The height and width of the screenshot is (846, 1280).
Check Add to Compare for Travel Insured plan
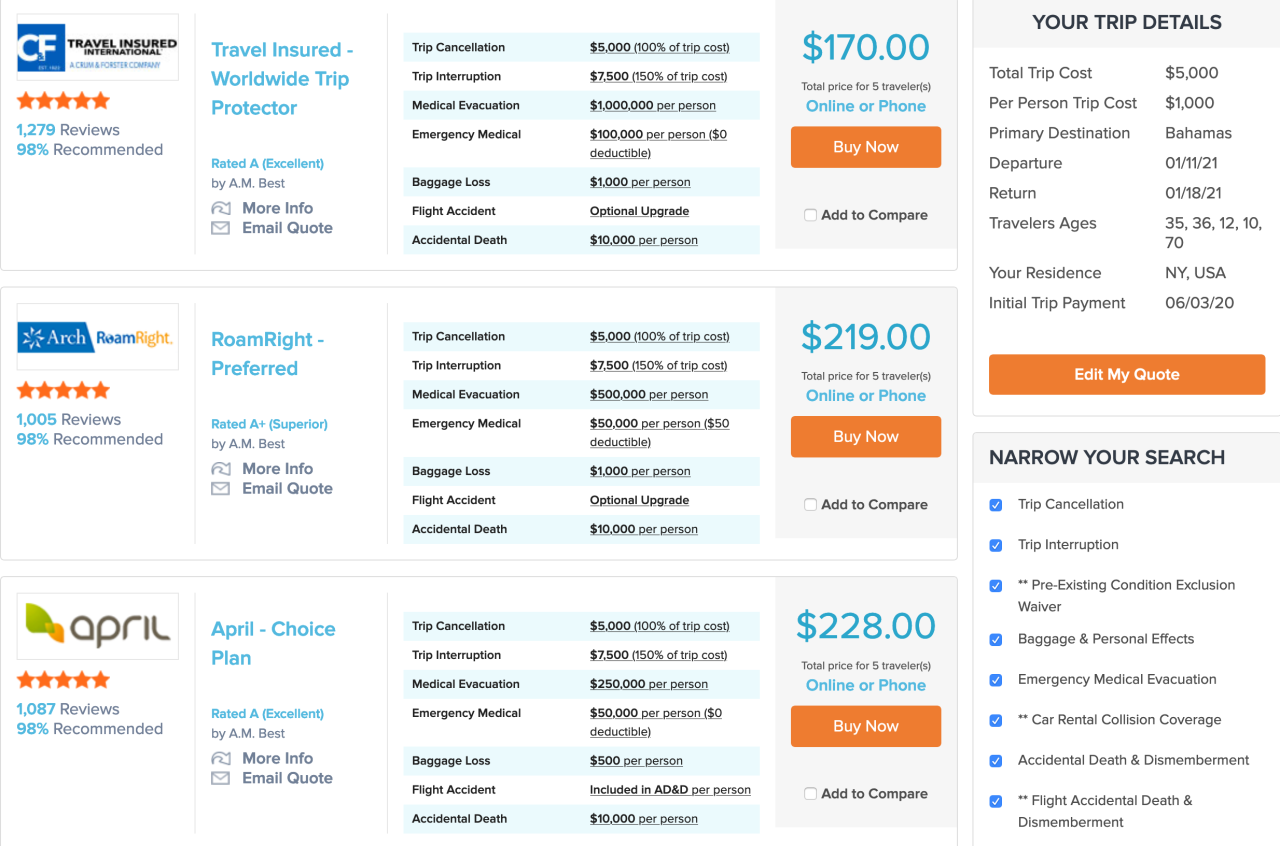(x=810, y=215)
